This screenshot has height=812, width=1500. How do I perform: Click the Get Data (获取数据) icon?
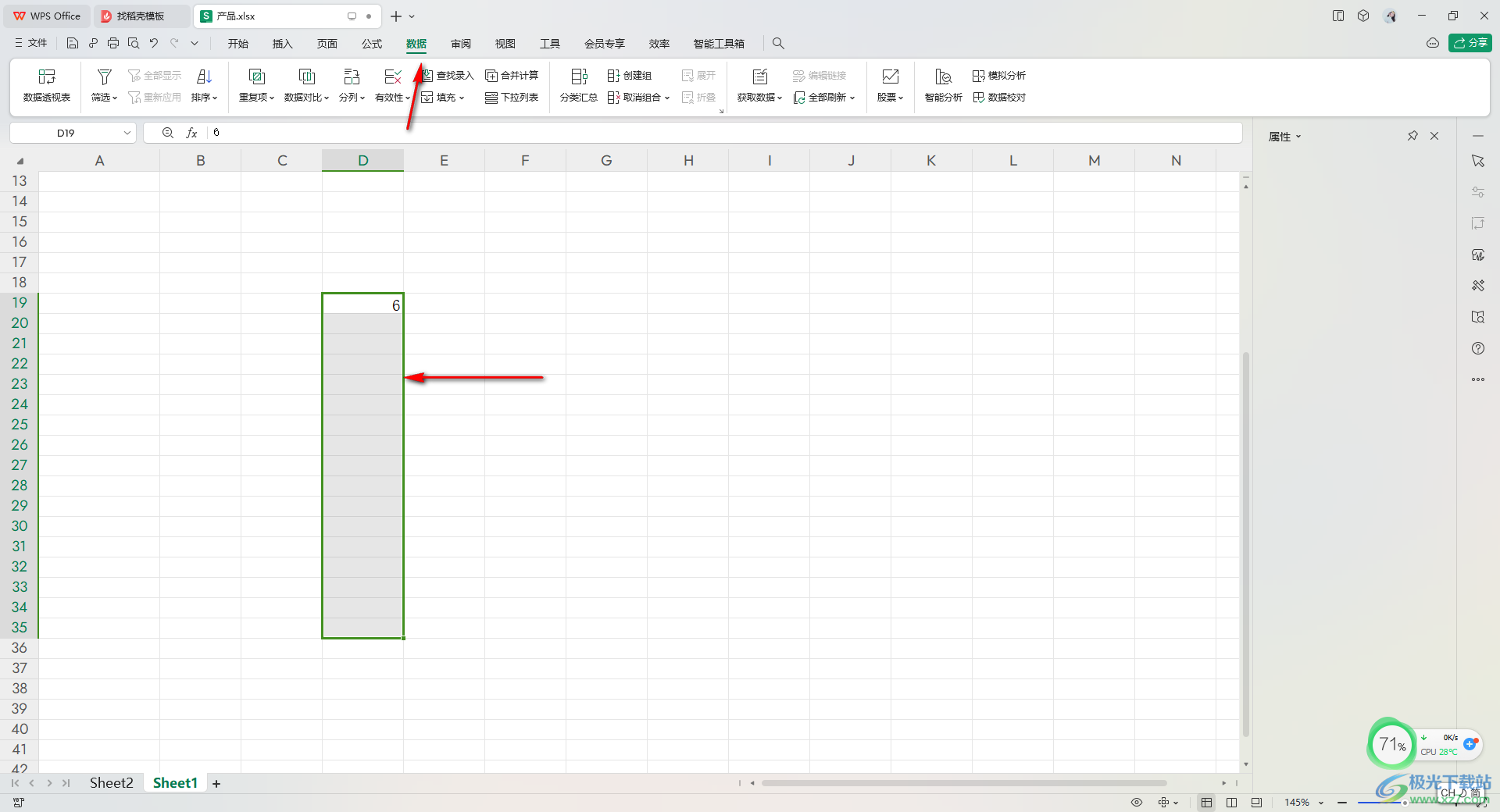[759, 77]
